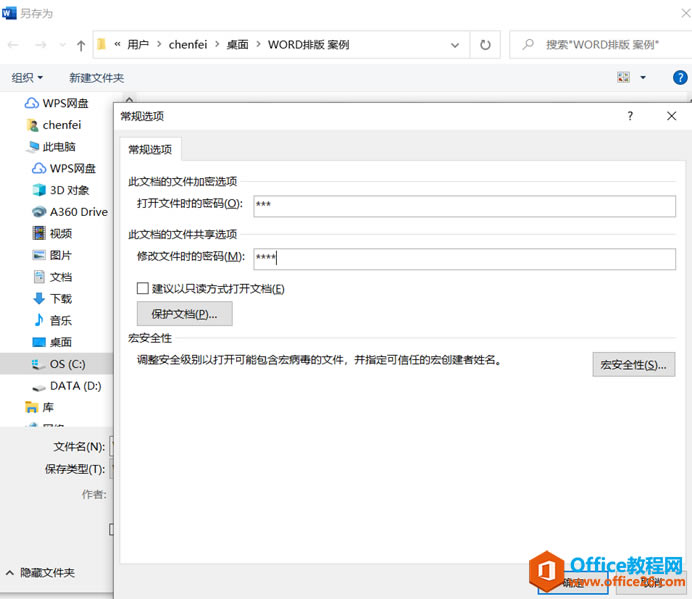Screen dimensions: 692x599
Task: Click the forward navigation arrow
Action: pyautogui.click(x=41, y=45)
